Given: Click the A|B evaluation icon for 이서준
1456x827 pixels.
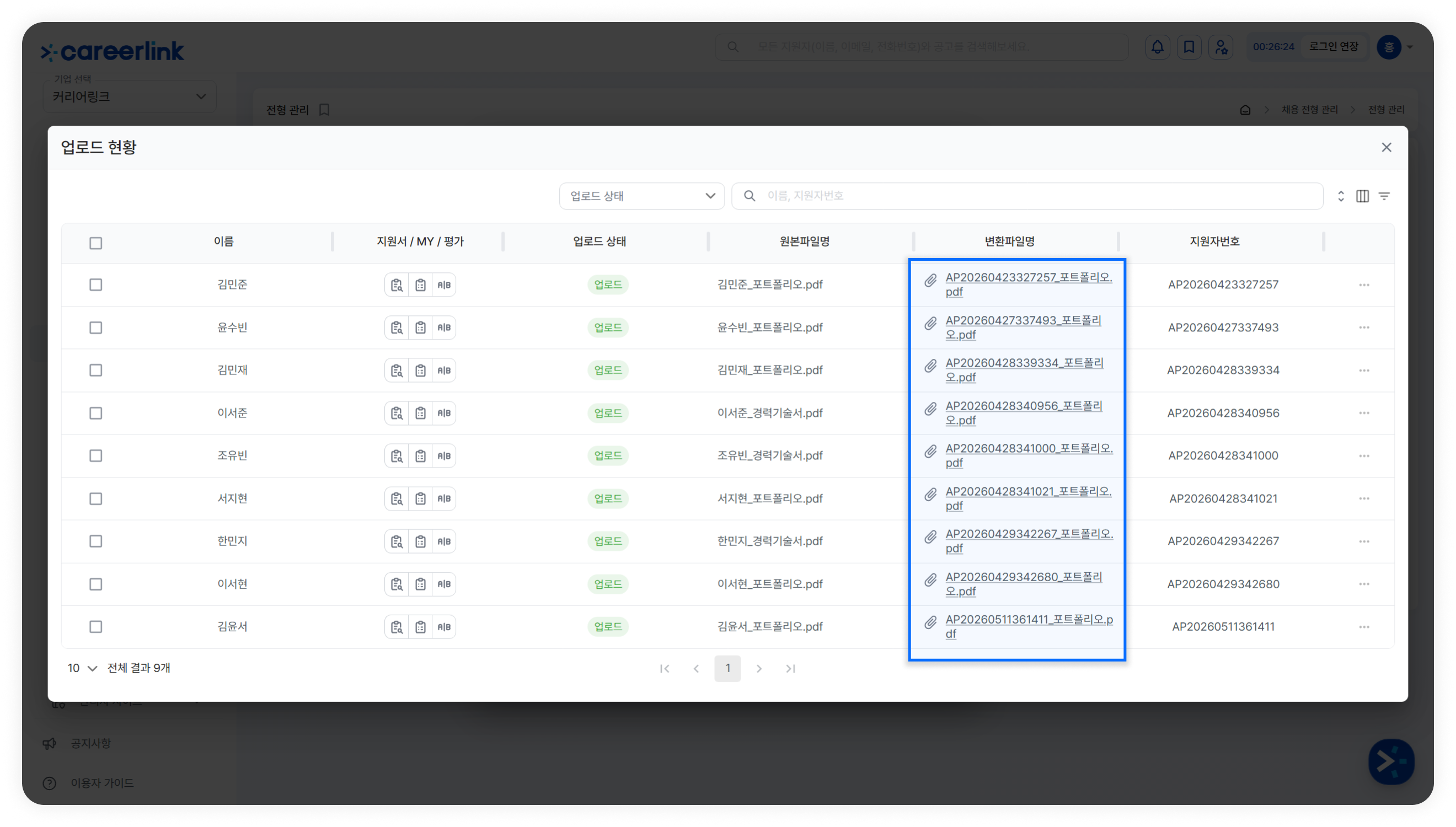Looking at the screenshot, I should [x=444, y=413].
